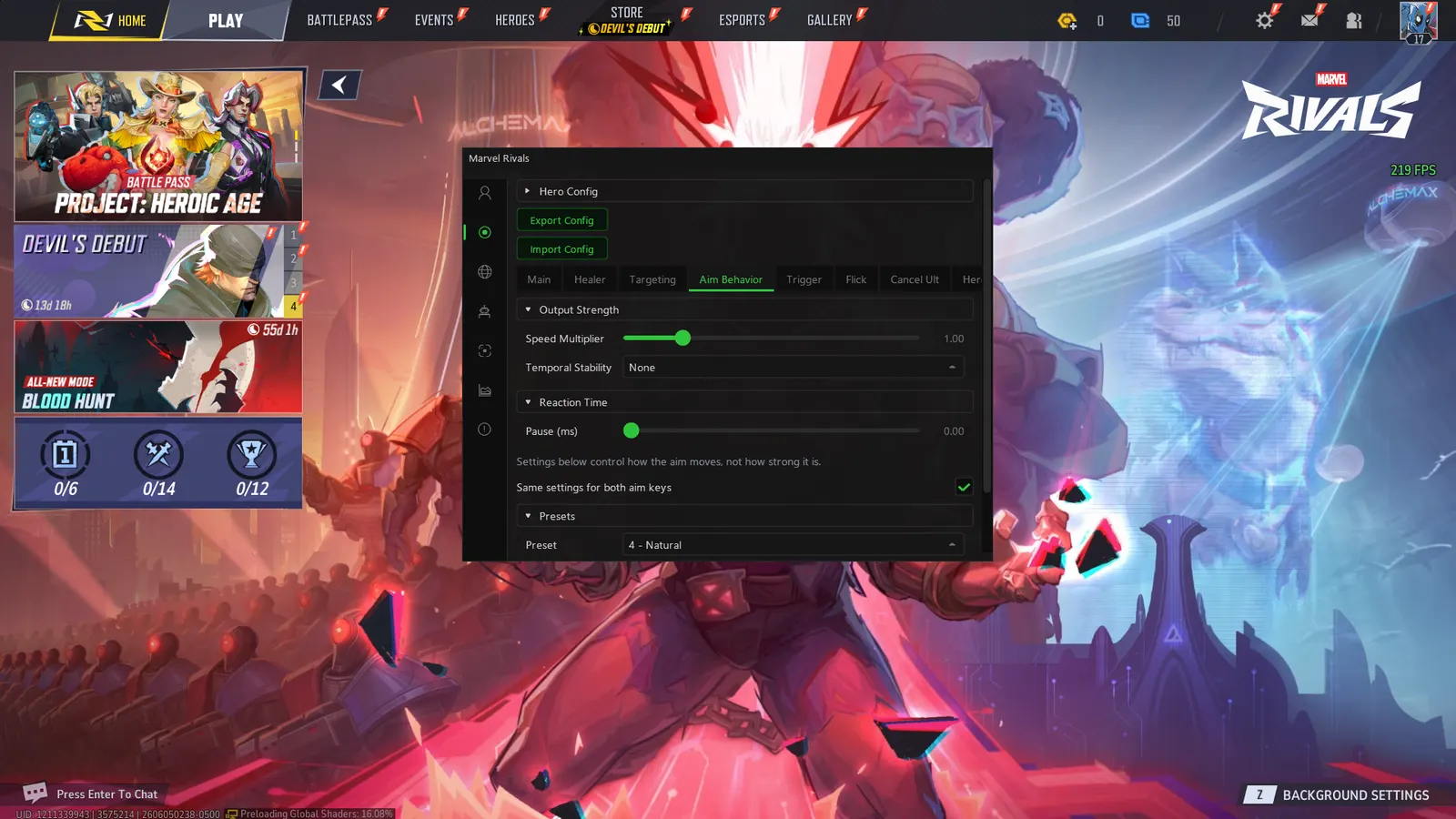
Task: Switch to the Trigger tab
Action: coord(804,279)
